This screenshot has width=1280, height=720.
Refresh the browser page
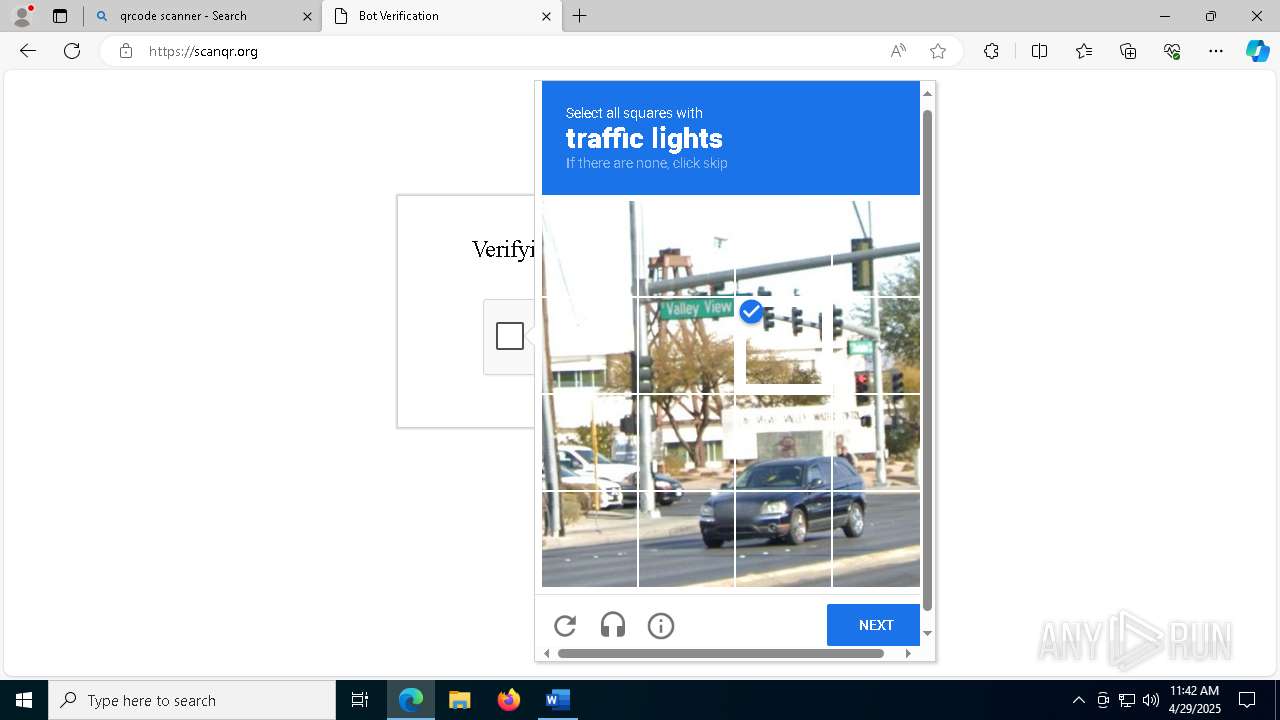pos(72,51)
